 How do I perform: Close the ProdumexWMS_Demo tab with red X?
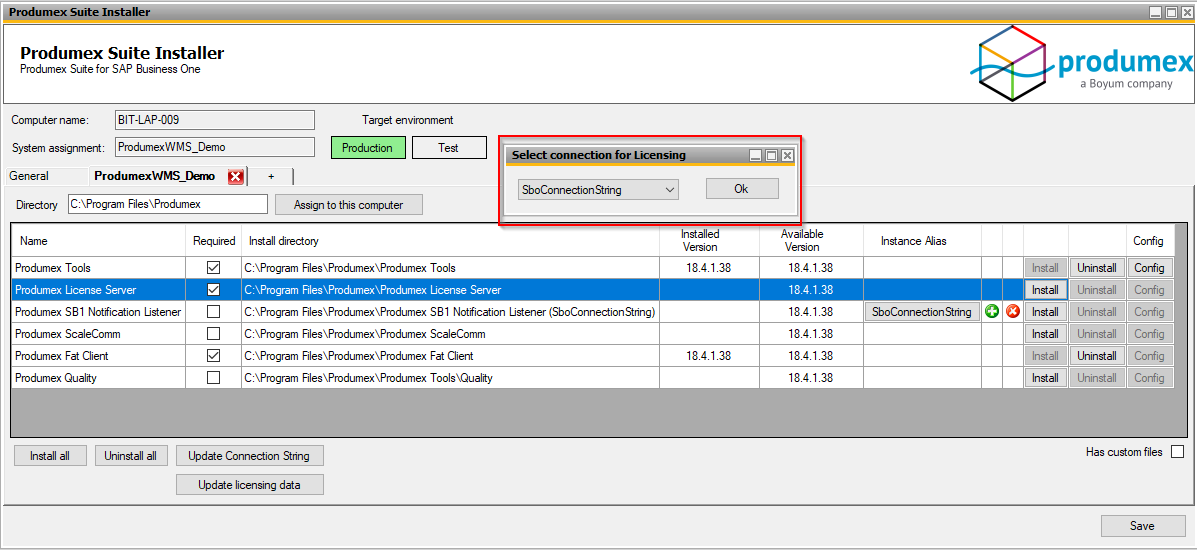(236, 176)
